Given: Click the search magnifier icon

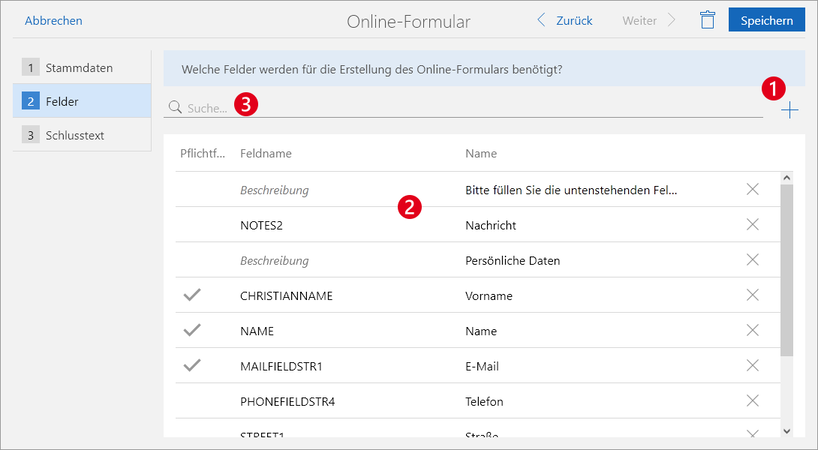Looking at the screenshot, I should point(175,107).
